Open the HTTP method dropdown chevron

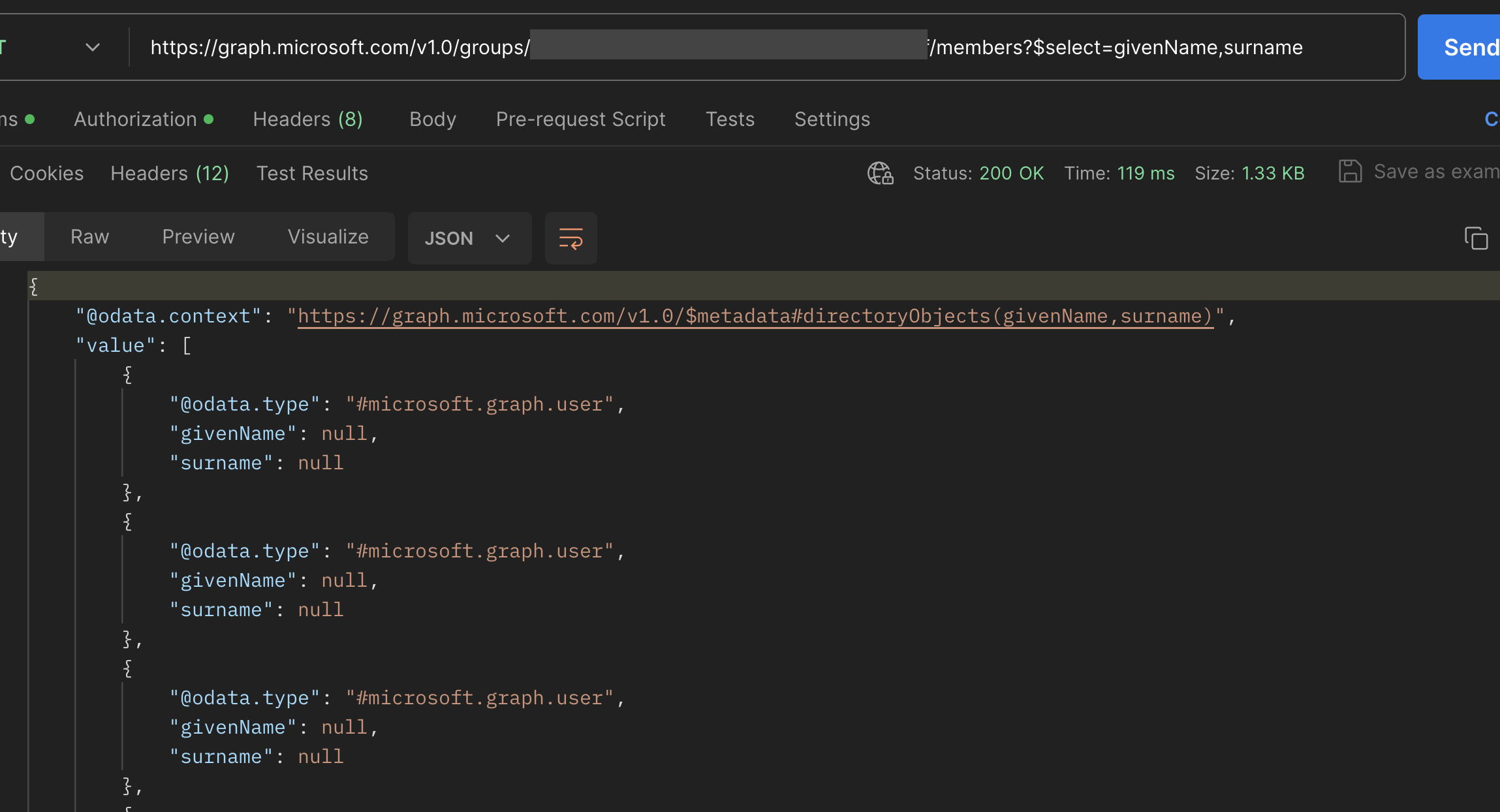pyautogui.click(x=93, y=47)
